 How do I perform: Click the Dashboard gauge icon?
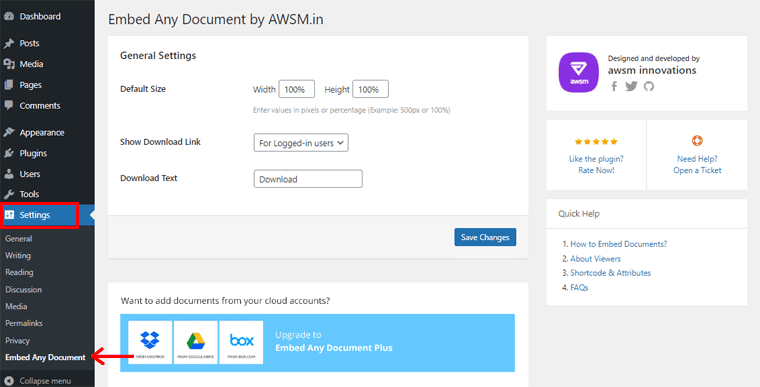pos(9,16)
